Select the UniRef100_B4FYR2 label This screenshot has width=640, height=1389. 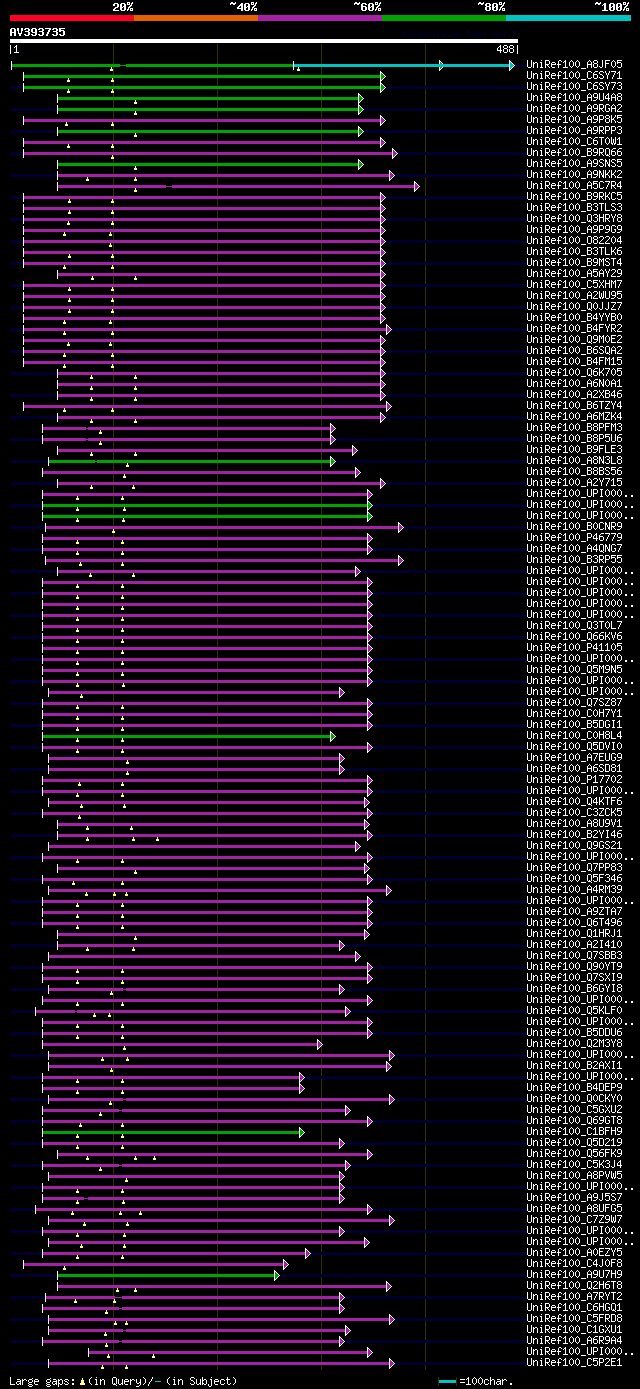click(574, 329)
